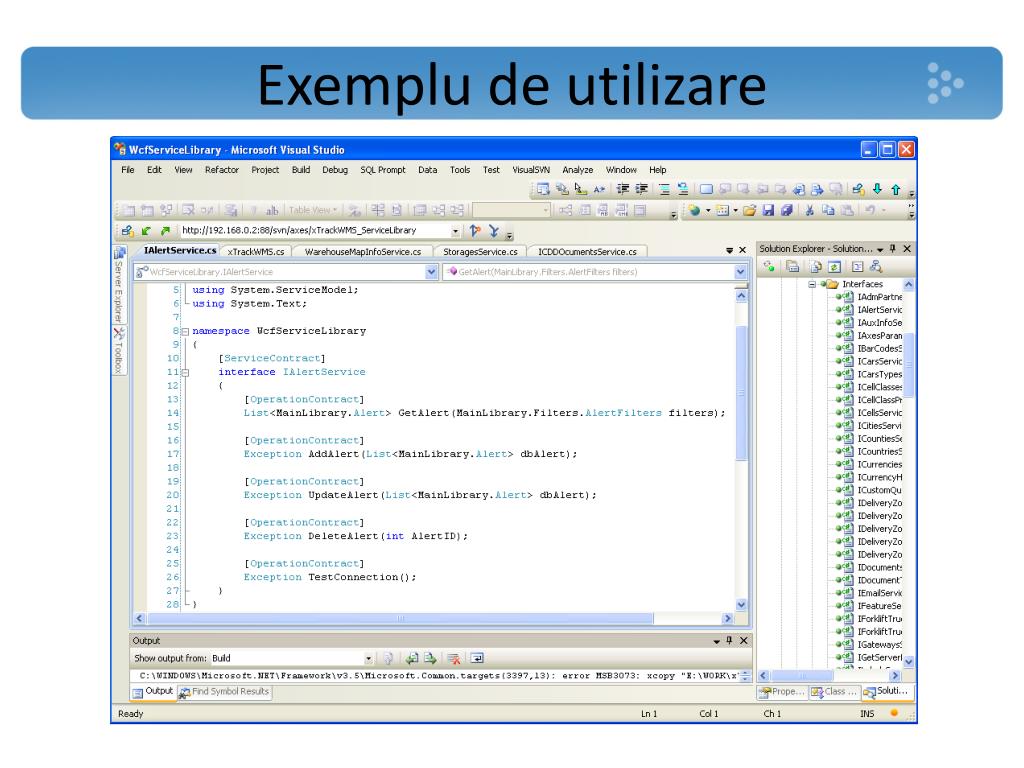Image resolution: width=1024 pixels, height=768 pixels.
Task: Switch to WarehouseMapInfoService.cs tab
Action: [x=362, y=251]
